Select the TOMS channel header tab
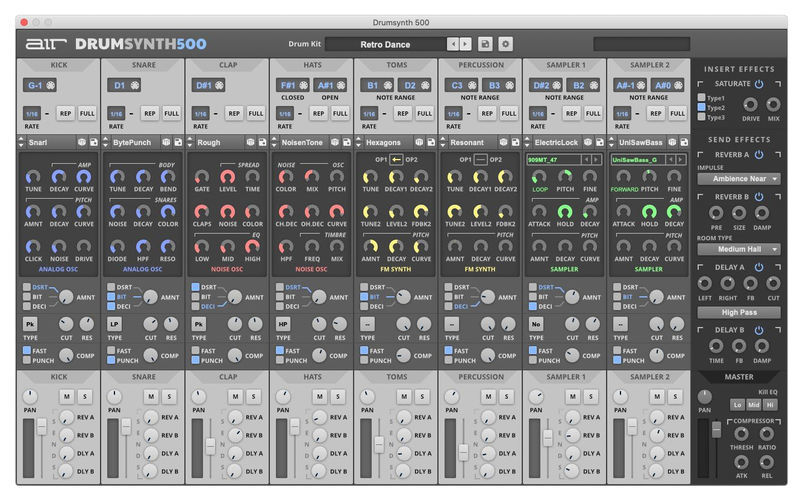Screen dimensions: 800x501 tap(396, 65)
